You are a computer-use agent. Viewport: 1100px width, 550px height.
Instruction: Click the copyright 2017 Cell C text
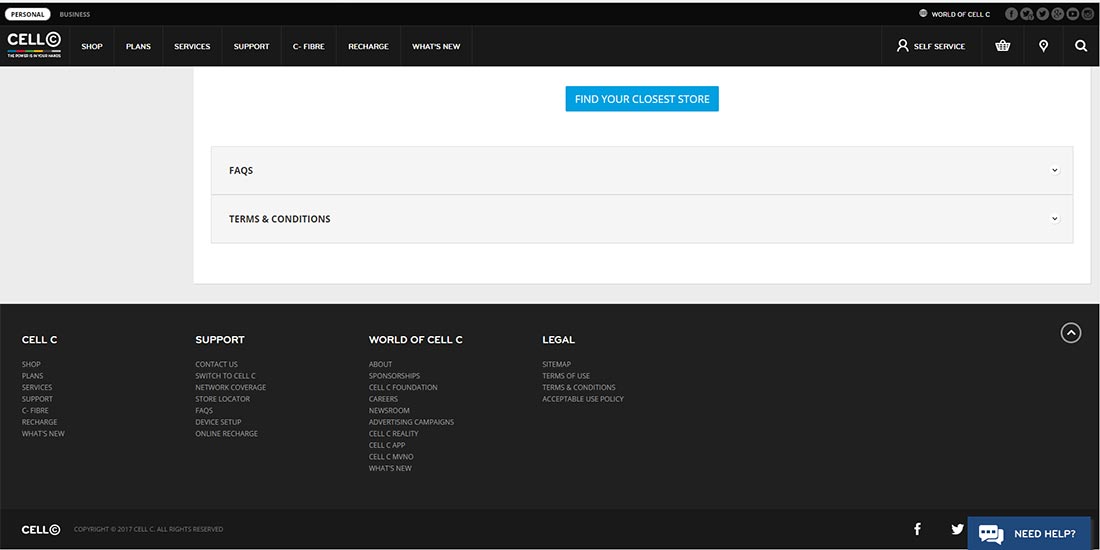149,530
